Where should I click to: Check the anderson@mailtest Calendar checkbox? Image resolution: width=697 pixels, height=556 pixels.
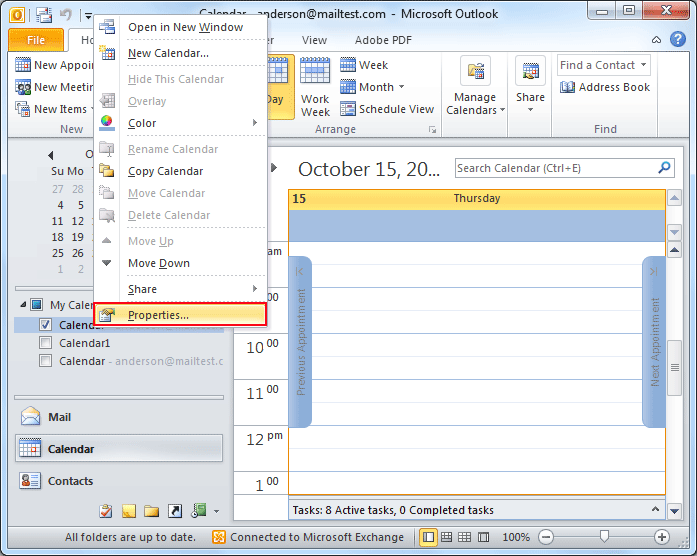click(45, 361)
